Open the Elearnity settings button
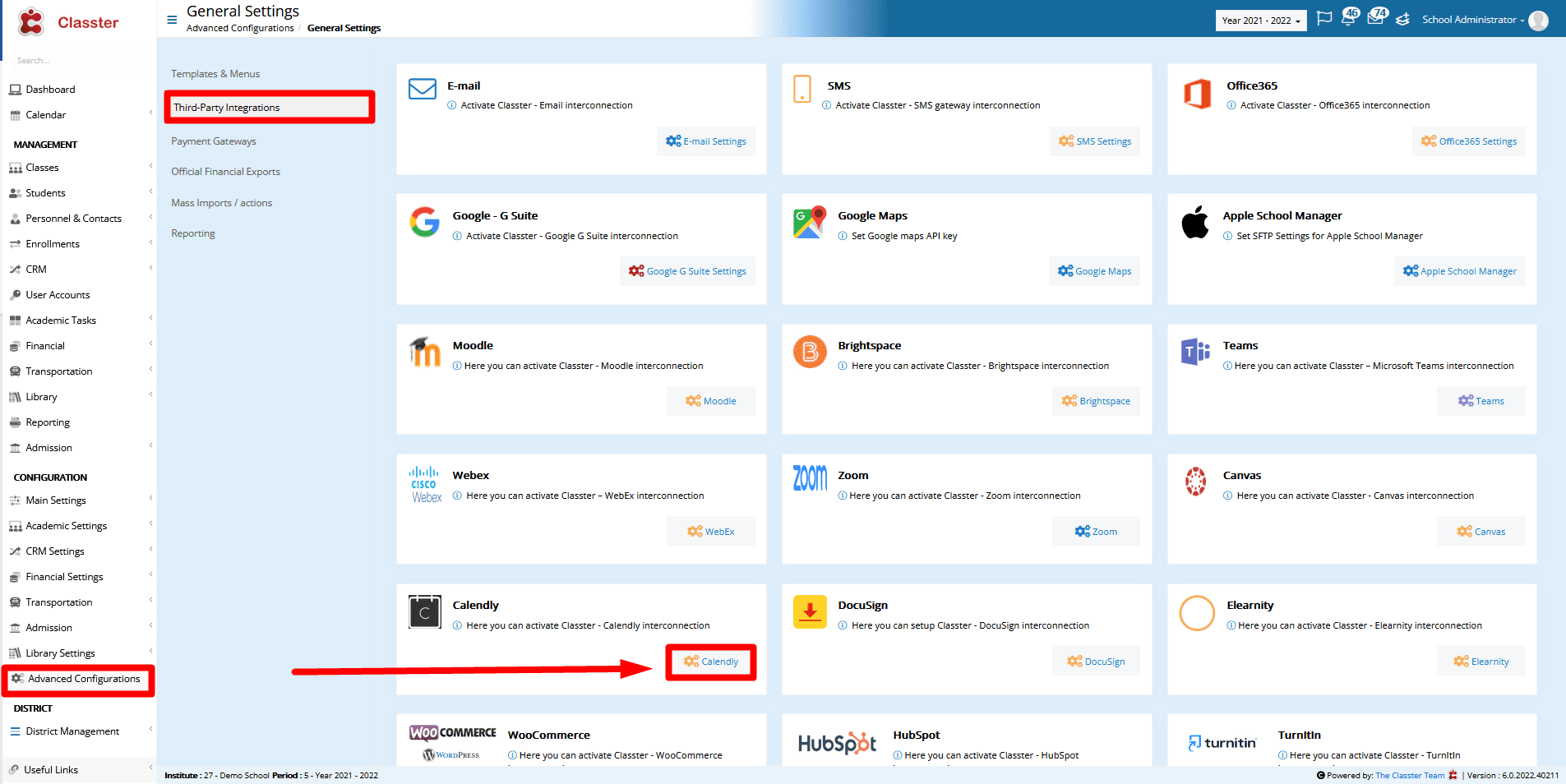This screenshot has height=784, width=1566. coord(1481,662)
